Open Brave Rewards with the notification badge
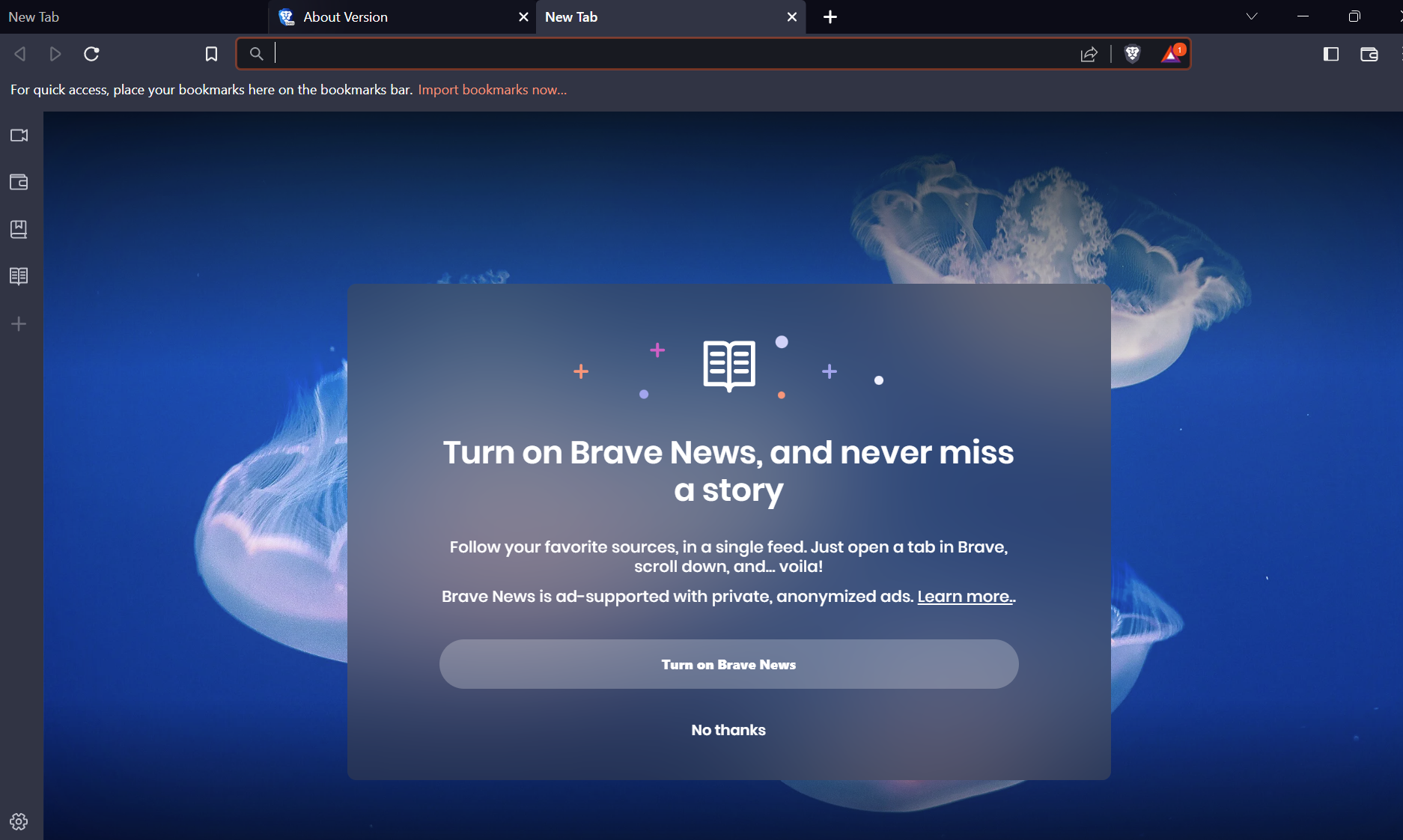 (x=1170, y=53)
